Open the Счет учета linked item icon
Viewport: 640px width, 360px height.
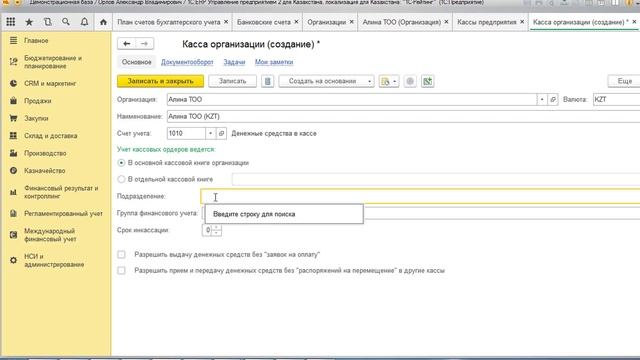coord(221,133)
